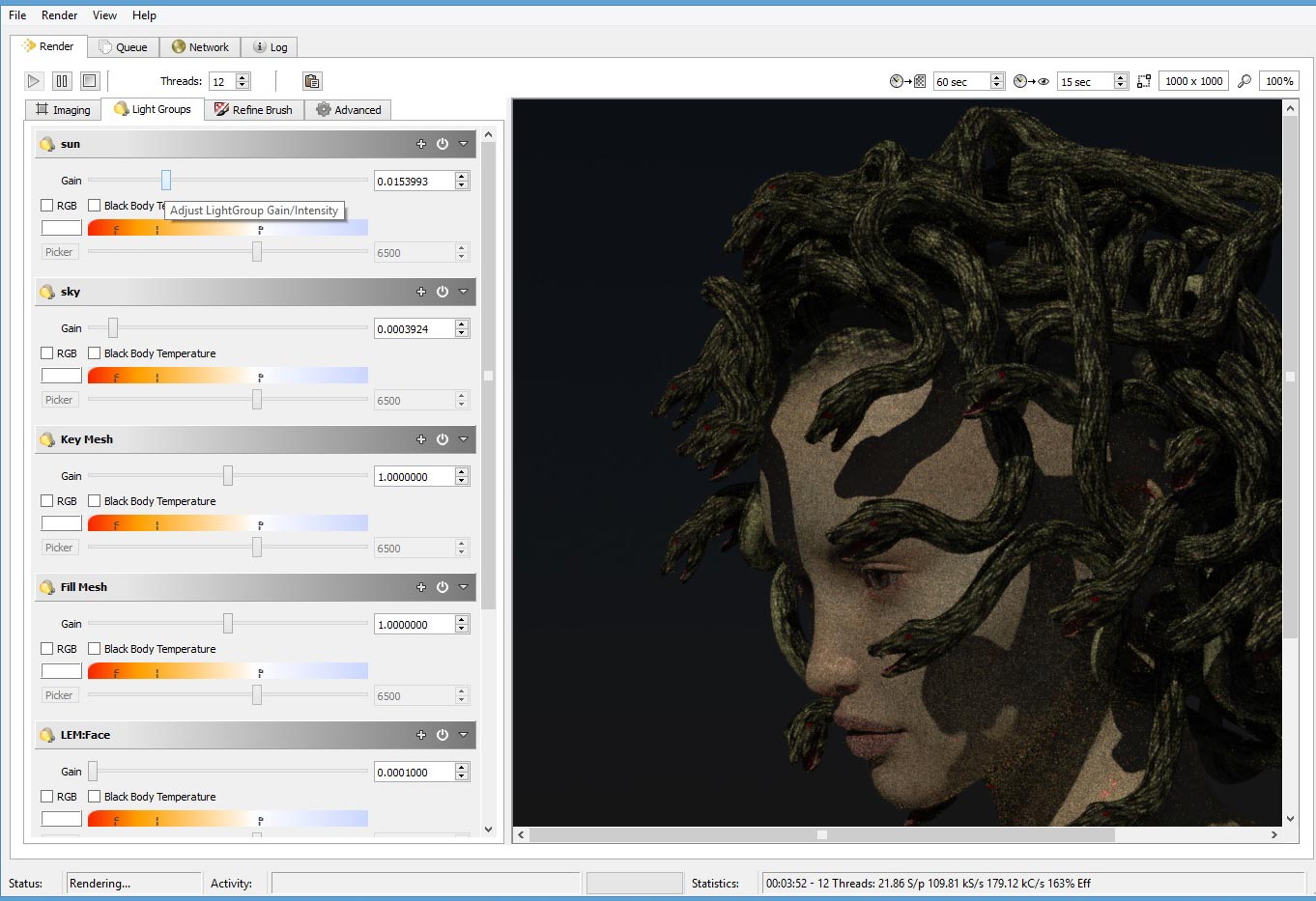1316x901 pixels.
Task: Open the Render menu
Action: pos(59,15)
